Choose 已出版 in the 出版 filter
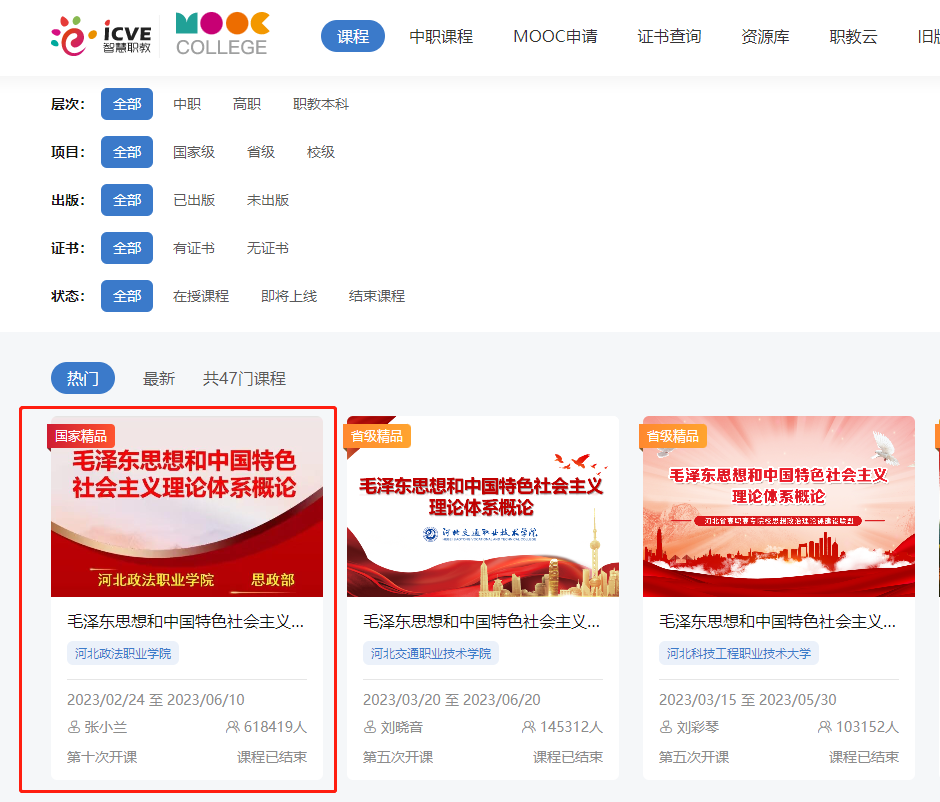940x802 pixels. coord(194,200)
